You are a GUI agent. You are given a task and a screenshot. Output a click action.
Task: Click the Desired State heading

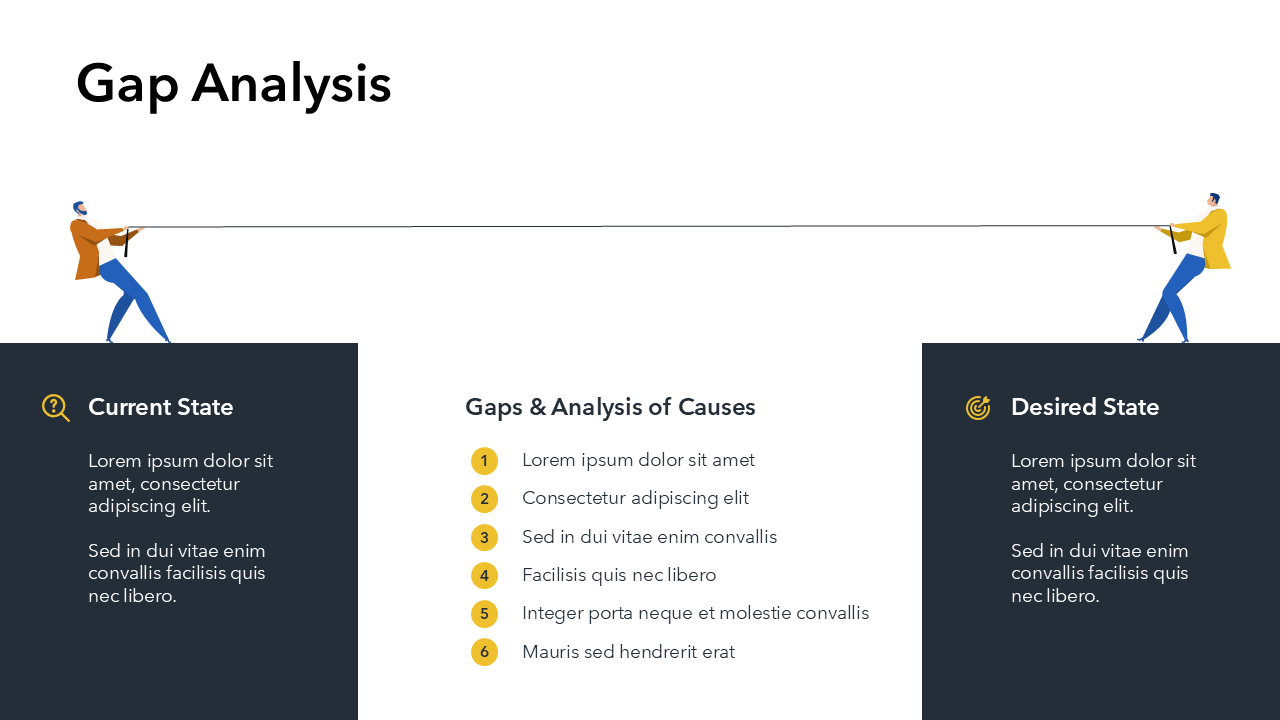(x=1084, y=407)
